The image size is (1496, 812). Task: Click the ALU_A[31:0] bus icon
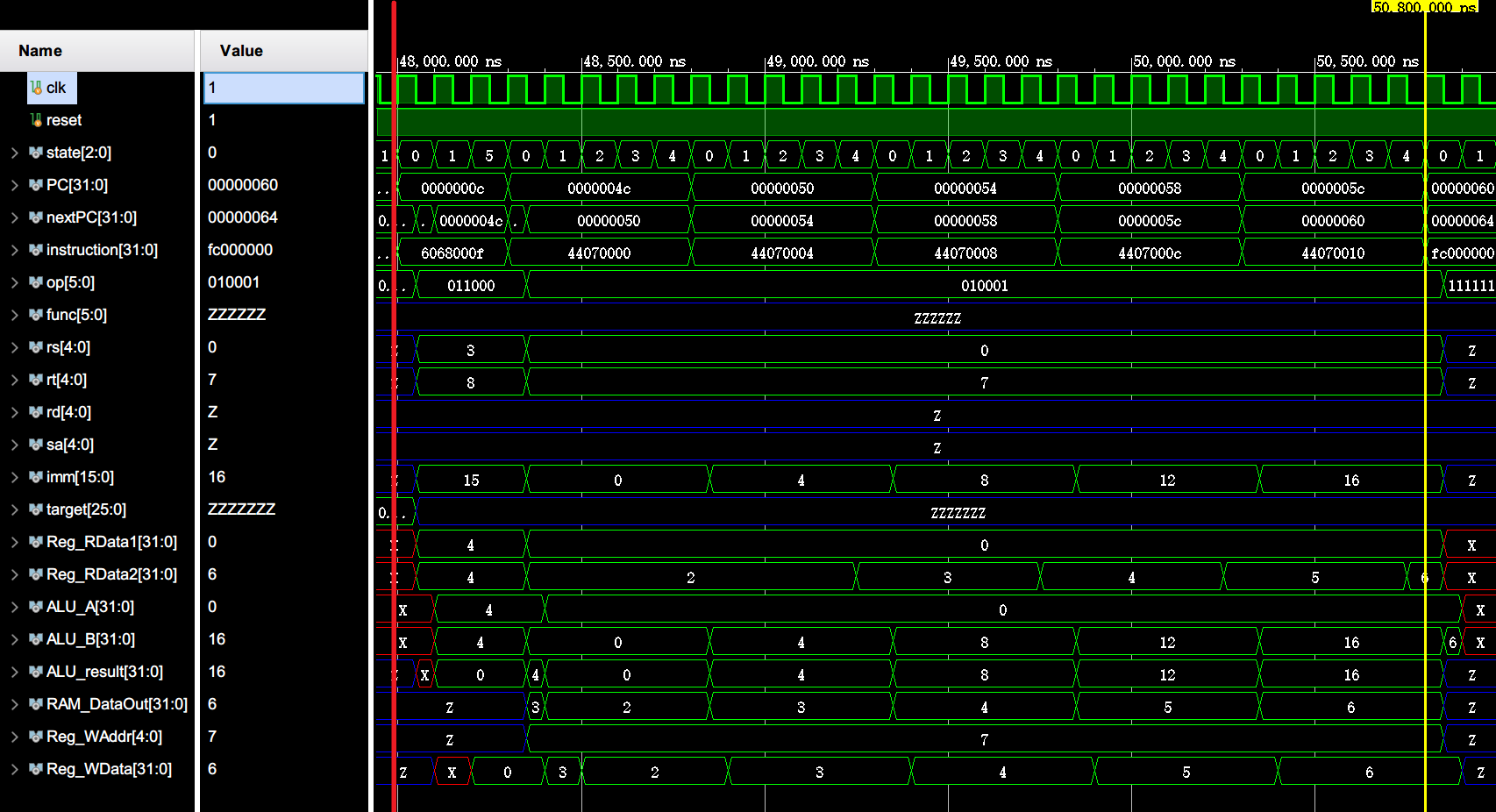36,607
